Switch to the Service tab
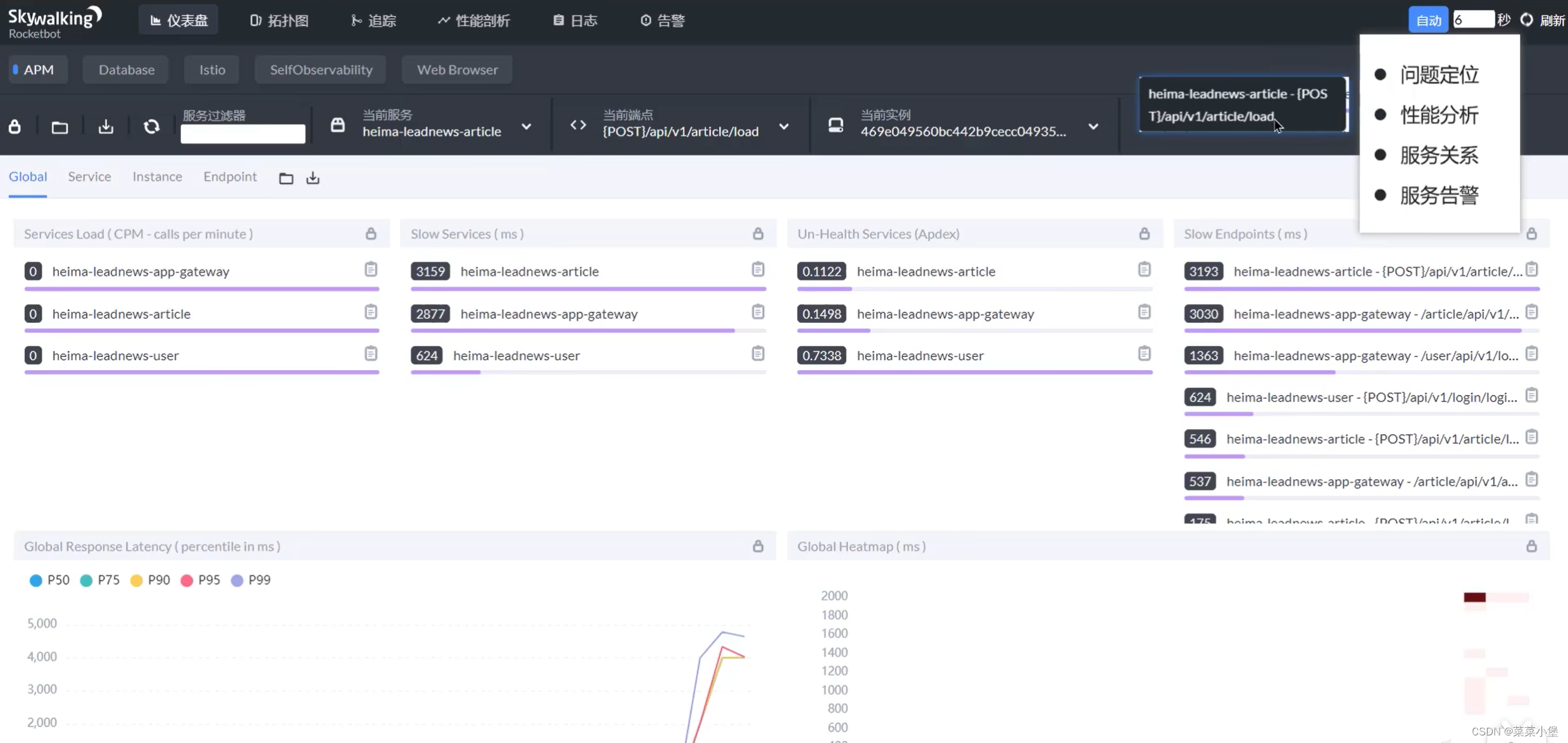1568x743 pixels. click(x=89, y=177)
